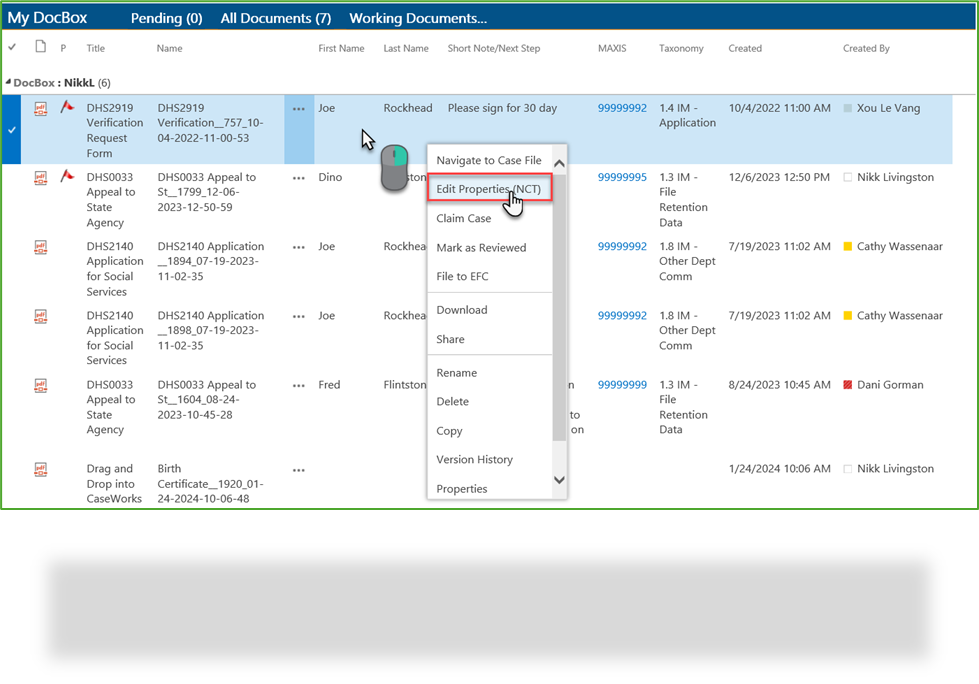Toggle the priority flag on the DHS0033 Appeal row

(66, 175)
